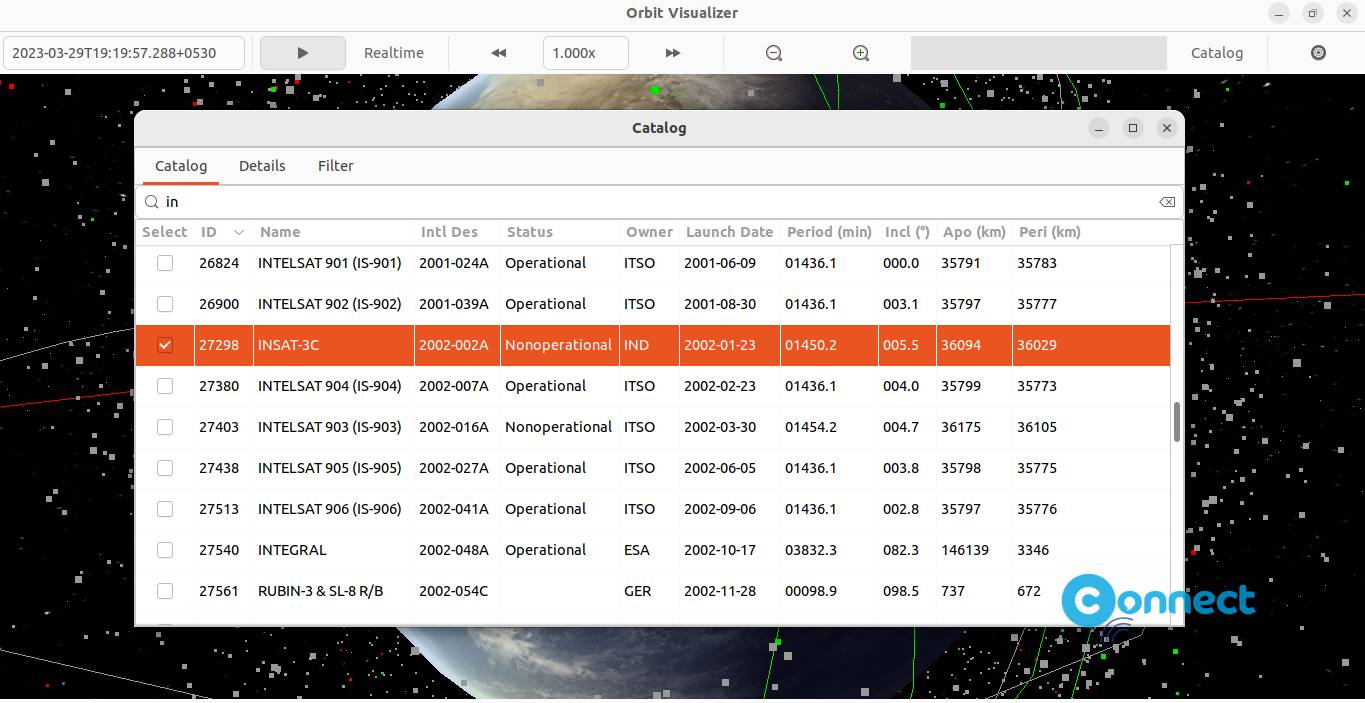The width and height of the screenshot is (1365, 703).
Task: Speed up simulation with fast-forward icon
Action: (x=673, y=53)
